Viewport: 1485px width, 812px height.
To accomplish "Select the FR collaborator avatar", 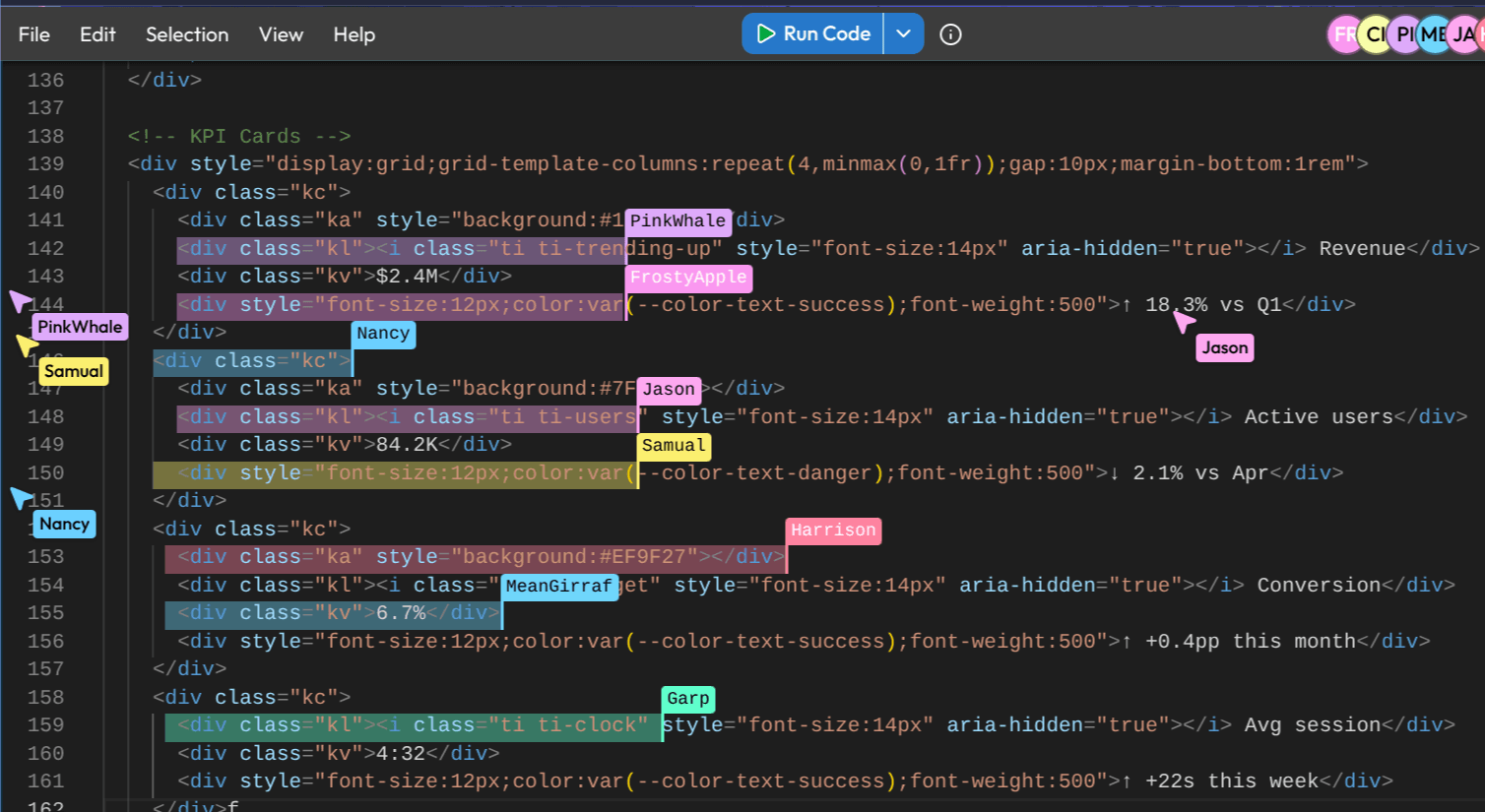I will [1343, 34].
